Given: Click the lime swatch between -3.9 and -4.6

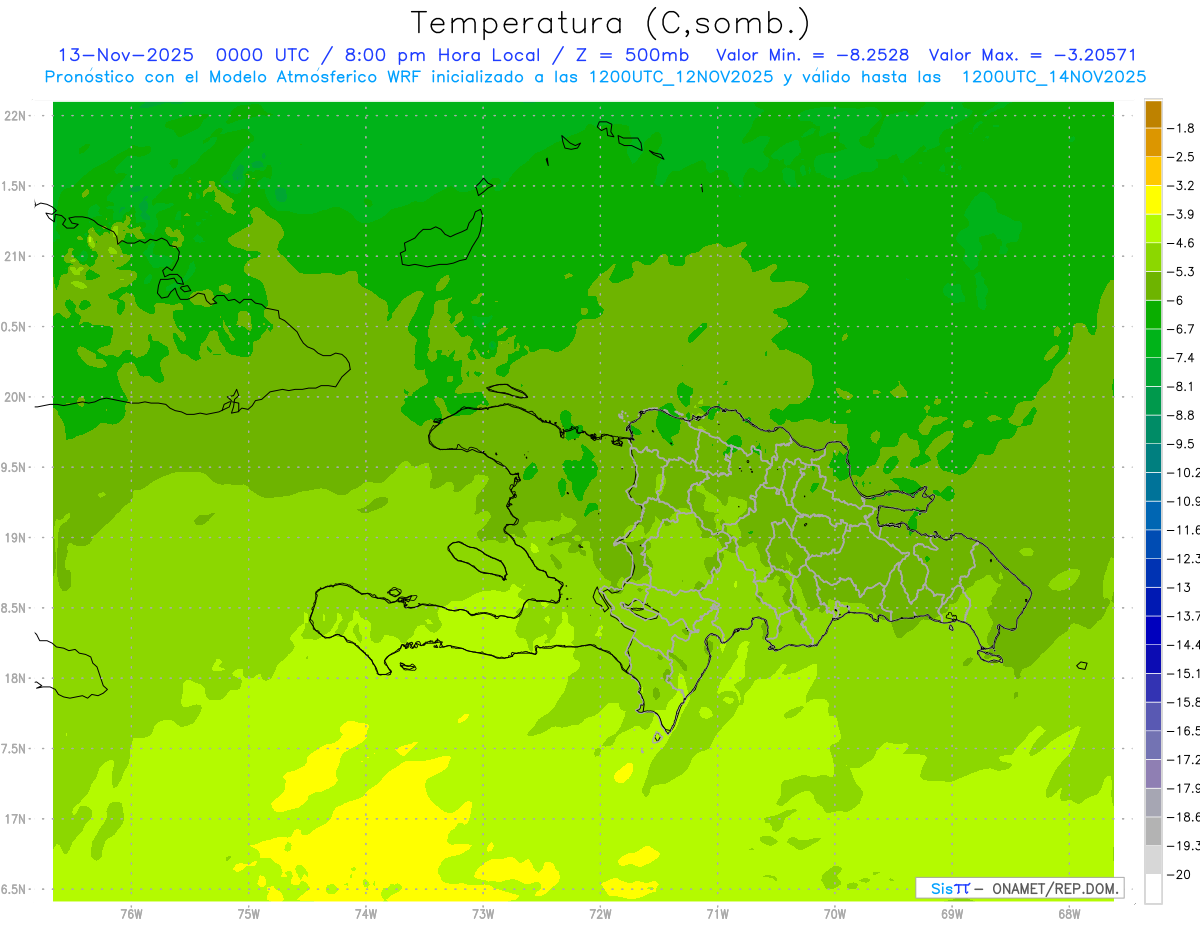Looking at the screenshot, I should (x=1153, y=228).
